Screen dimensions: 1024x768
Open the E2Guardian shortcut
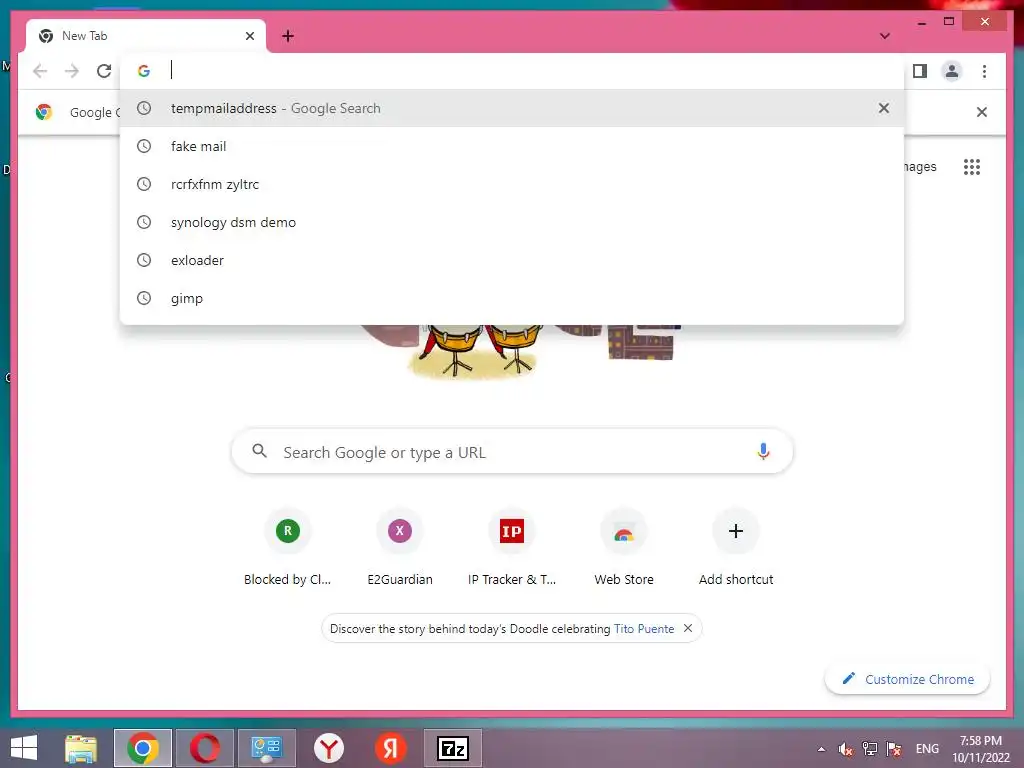click(x=400, y=547)
